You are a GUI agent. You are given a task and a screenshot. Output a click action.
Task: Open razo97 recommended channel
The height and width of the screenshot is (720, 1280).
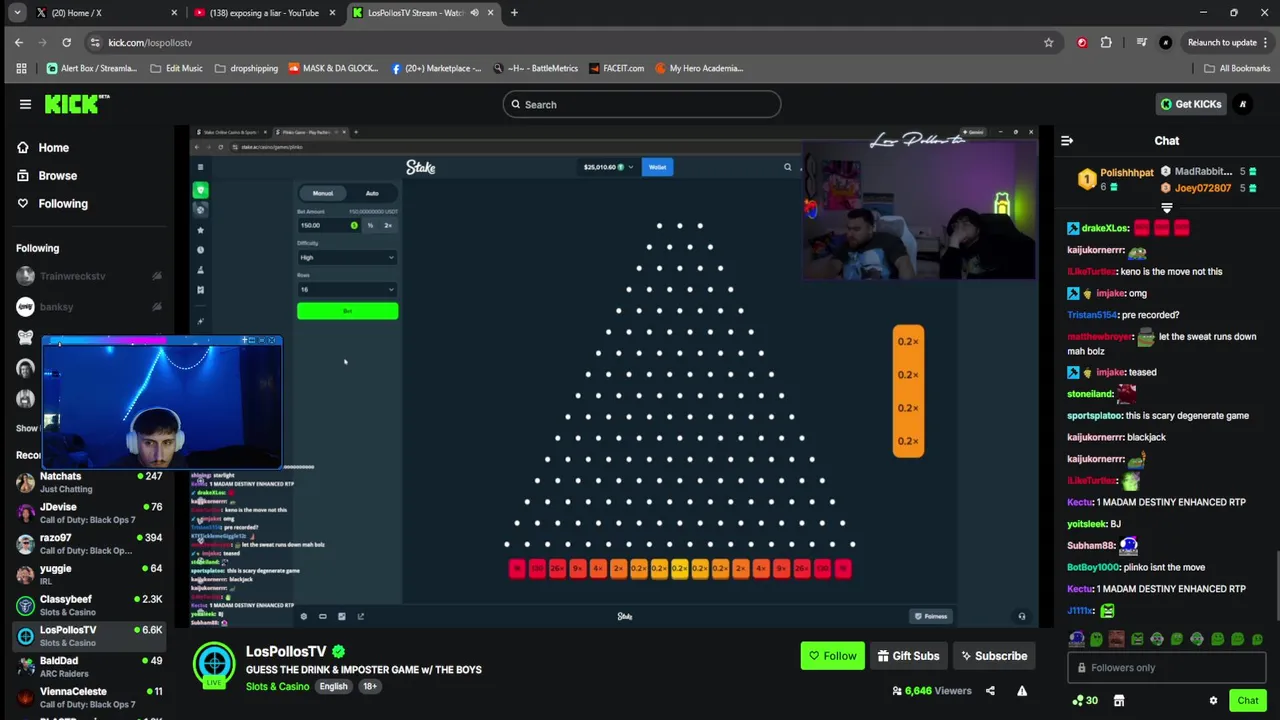(x=88, y=544)
